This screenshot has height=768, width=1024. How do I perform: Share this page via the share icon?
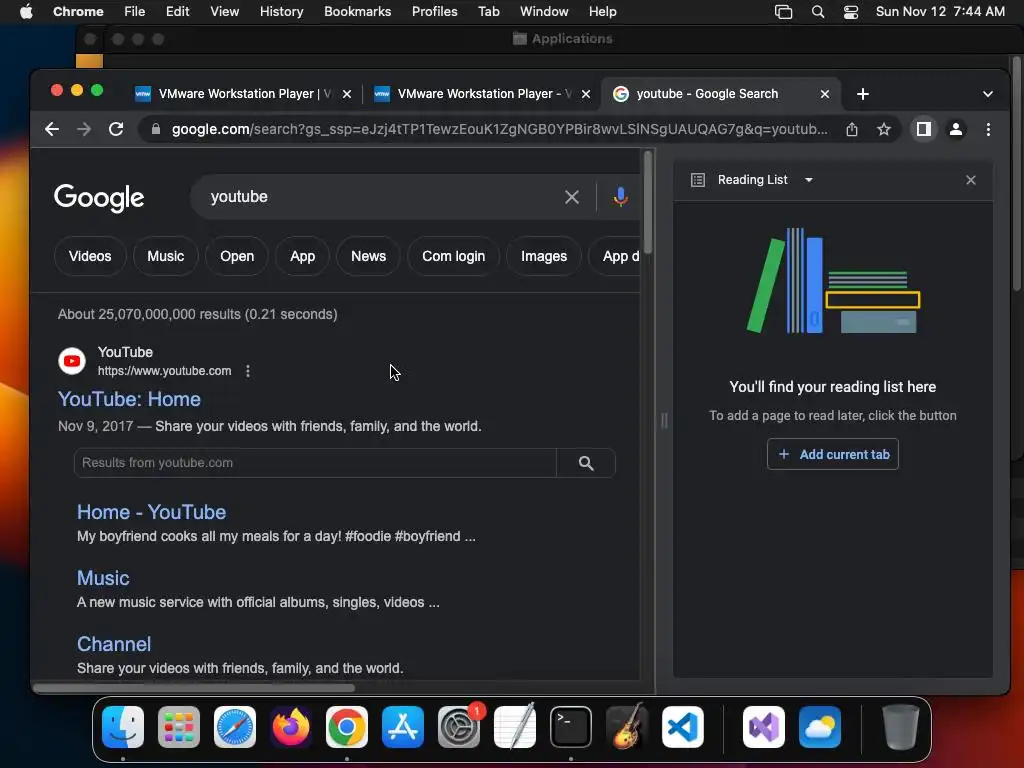click(x=852, y=129)
